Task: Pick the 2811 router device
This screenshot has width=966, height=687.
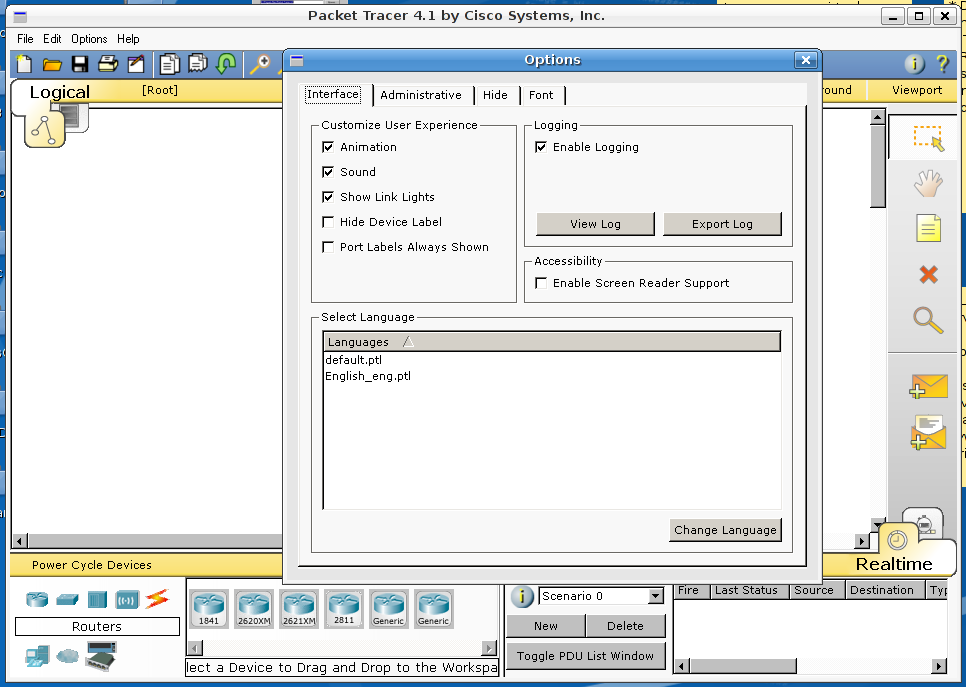Action: (x=344, y=609)
